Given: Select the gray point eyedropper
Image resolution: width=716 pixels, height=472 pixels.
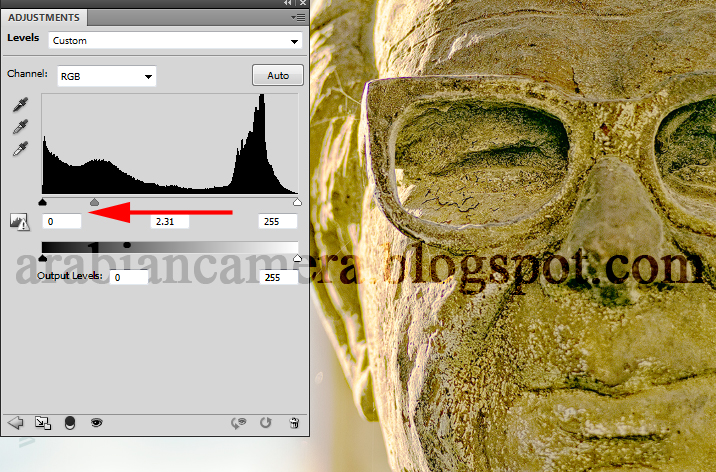Looking at the screenshot, I should (20, 126).
